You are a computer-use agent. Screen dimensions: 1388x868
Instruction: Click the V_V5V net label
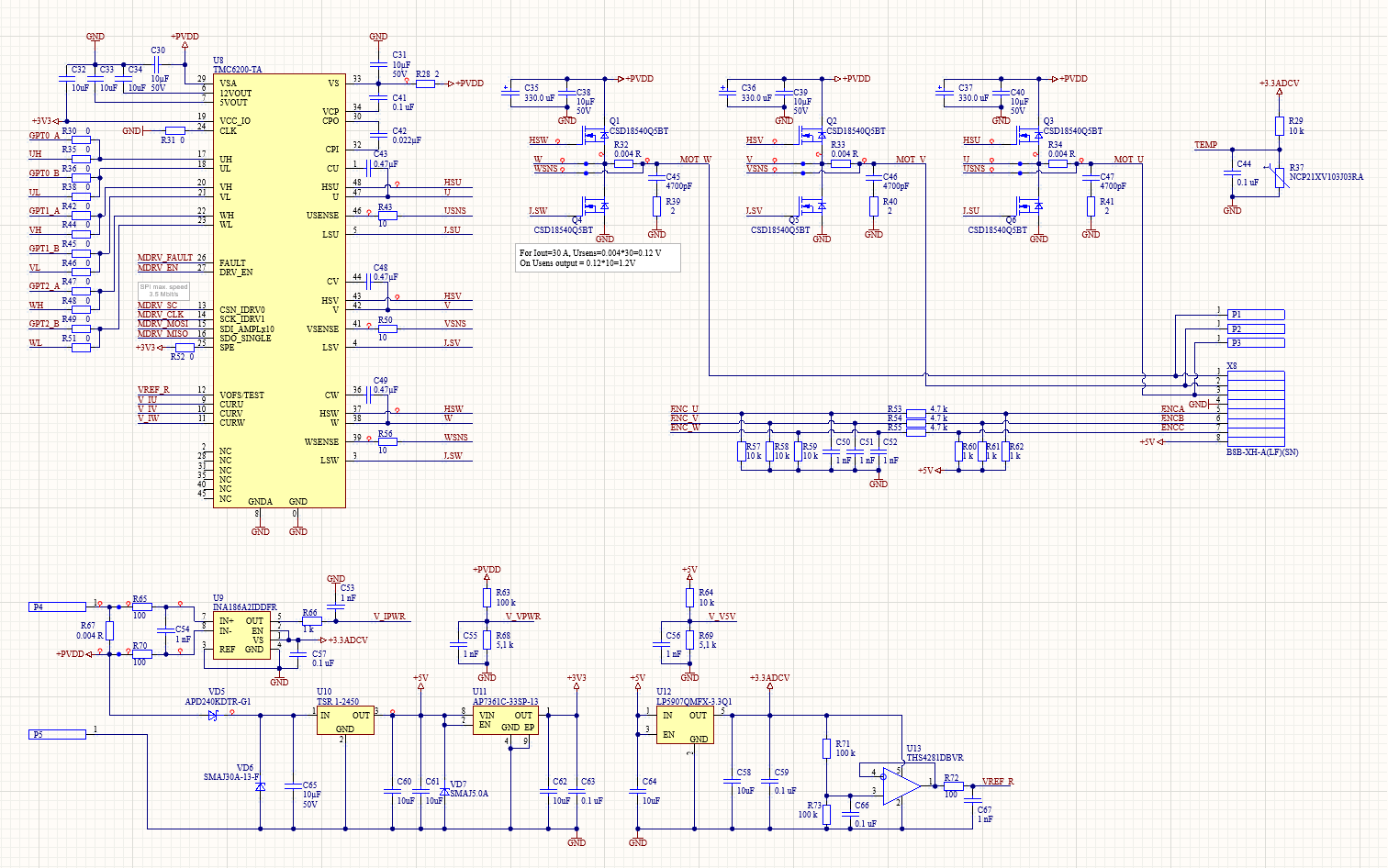[722, 617]
